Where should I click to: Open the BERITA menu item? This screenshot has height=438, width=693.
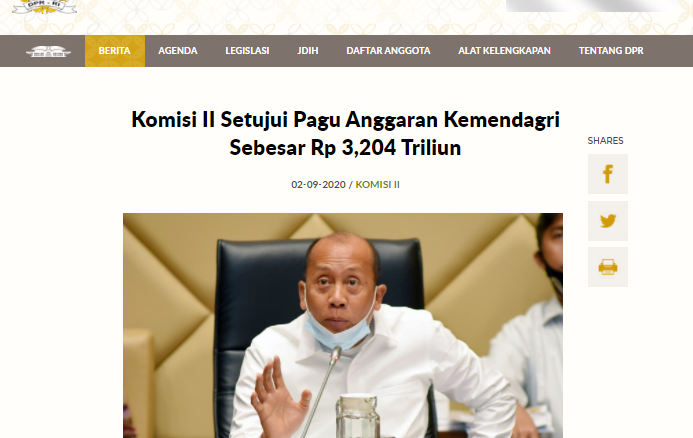tap(114, 51)
